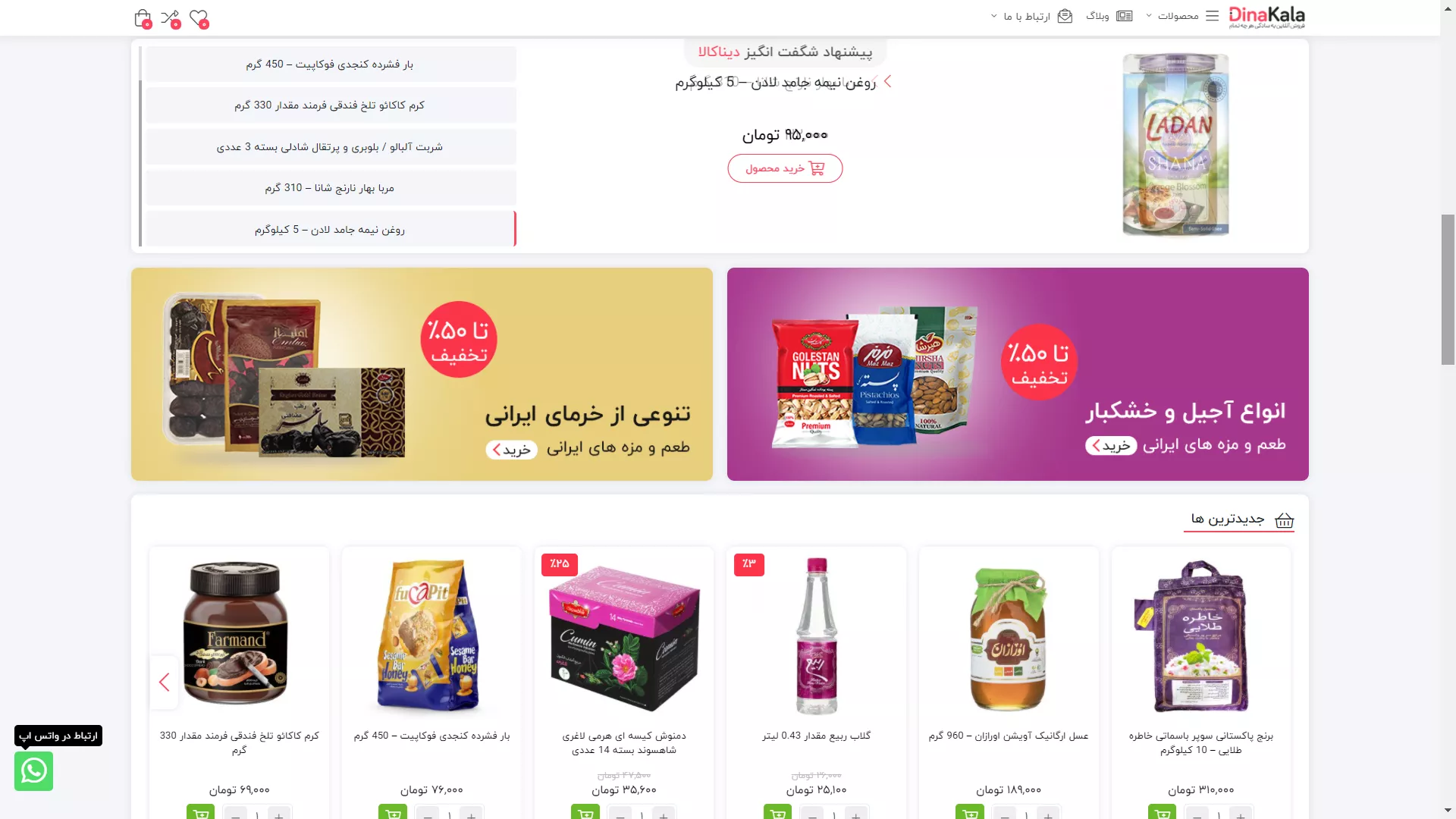
Task: Click the compare shuffle arrows icon
Action: (x=171, y=17)
